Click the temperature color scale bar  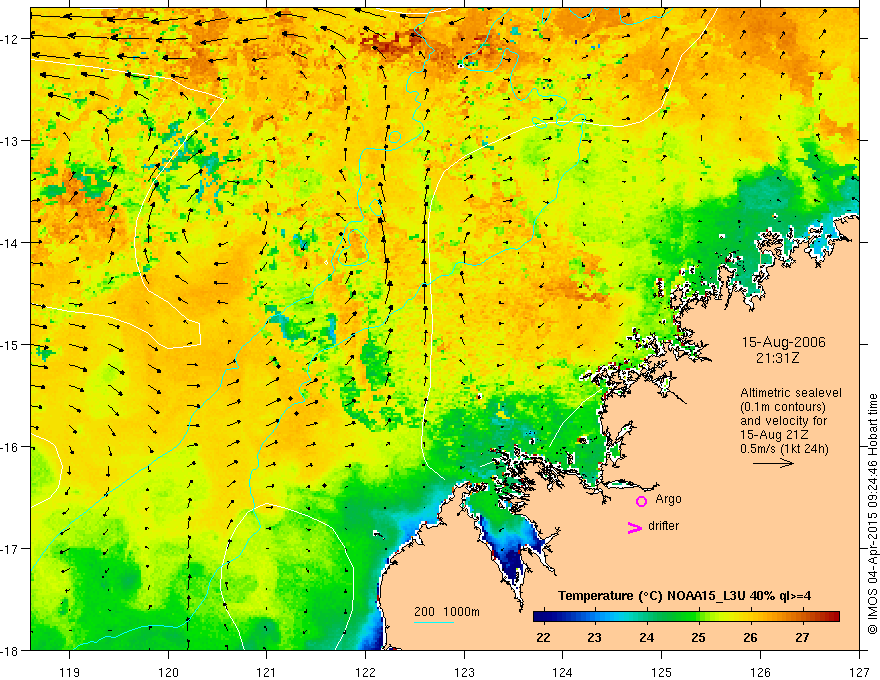click(686, 616)
